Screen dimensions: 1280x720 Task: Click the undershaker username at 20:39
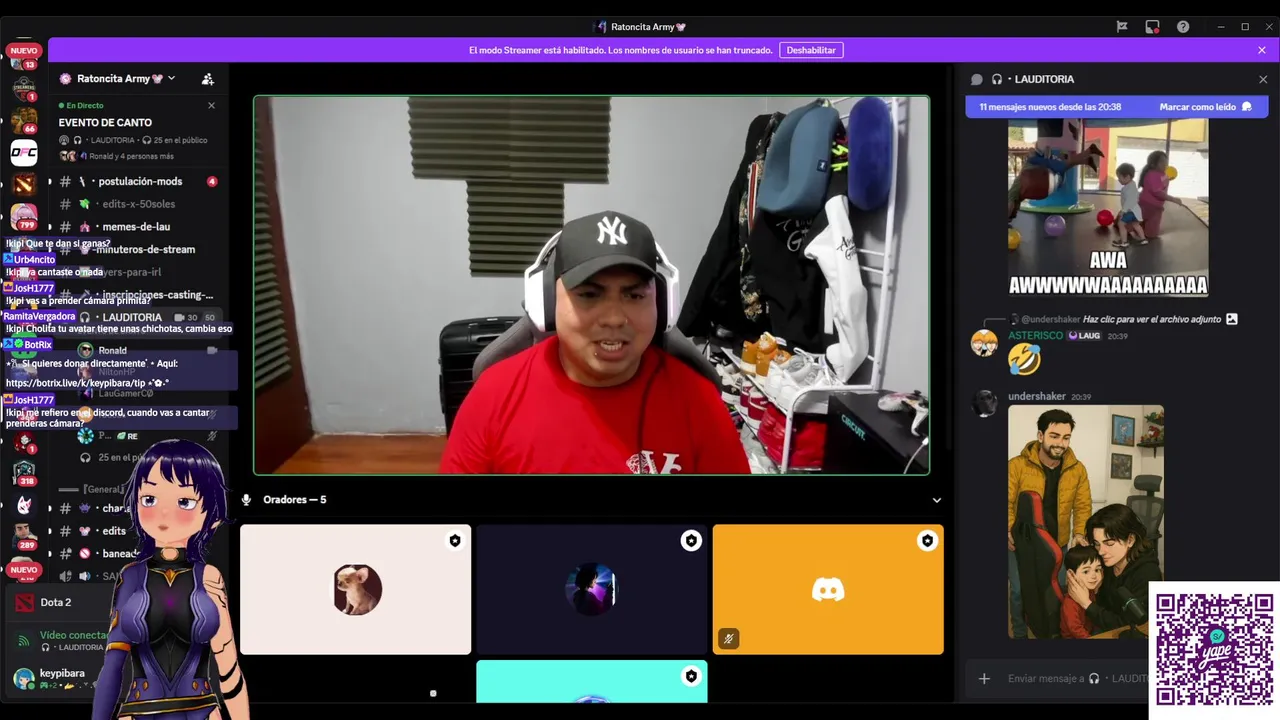pos(1037,397)
